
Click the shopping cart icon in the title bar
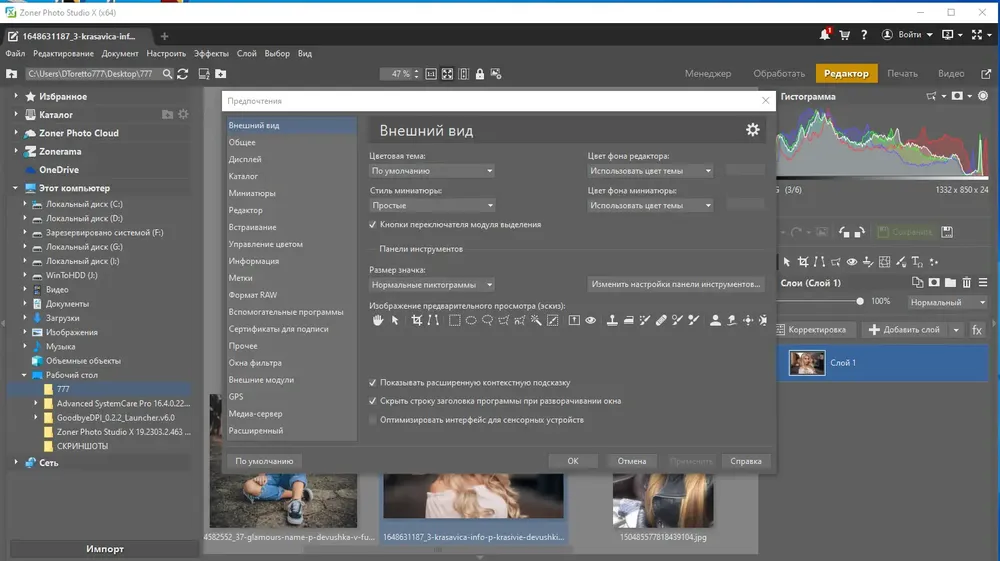pos(844,35)
